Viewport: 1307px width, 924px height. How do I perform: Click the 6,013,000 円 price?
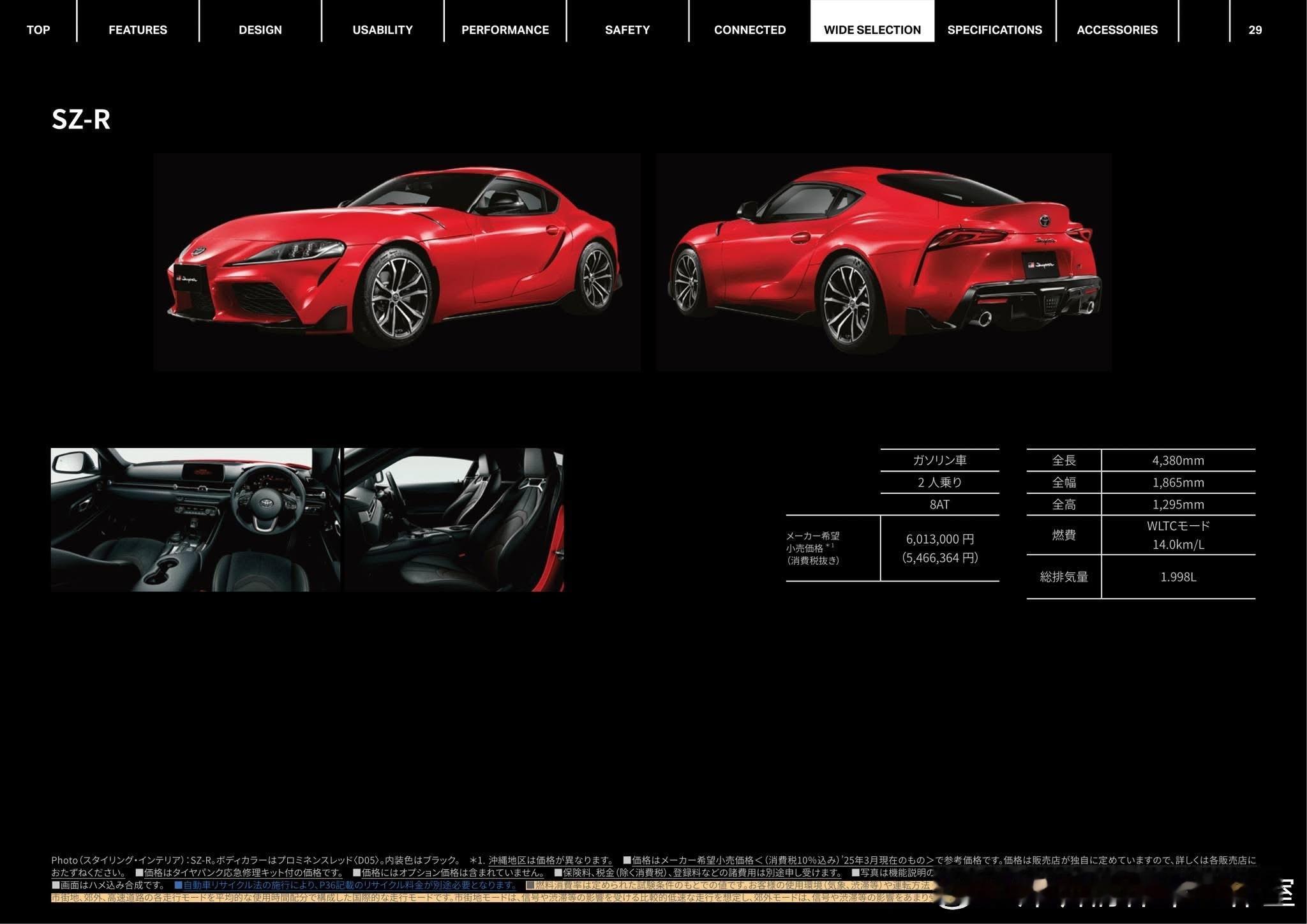click(940, 539)
